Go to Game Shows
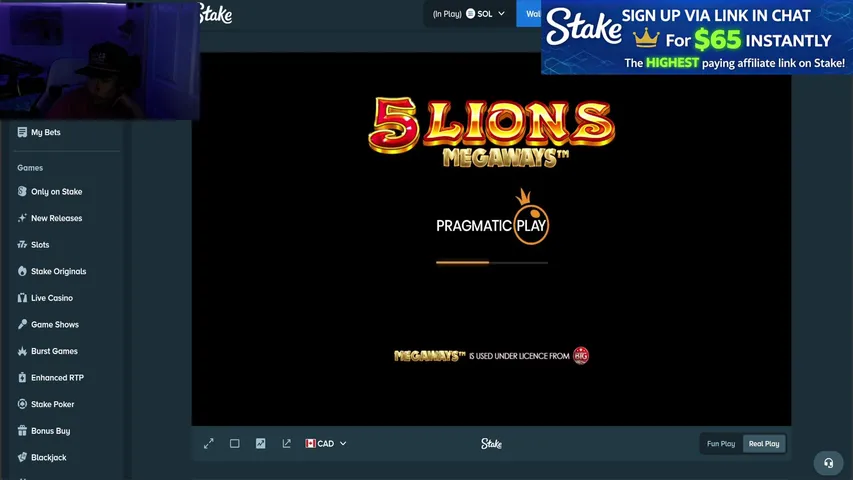 [54, 325]
